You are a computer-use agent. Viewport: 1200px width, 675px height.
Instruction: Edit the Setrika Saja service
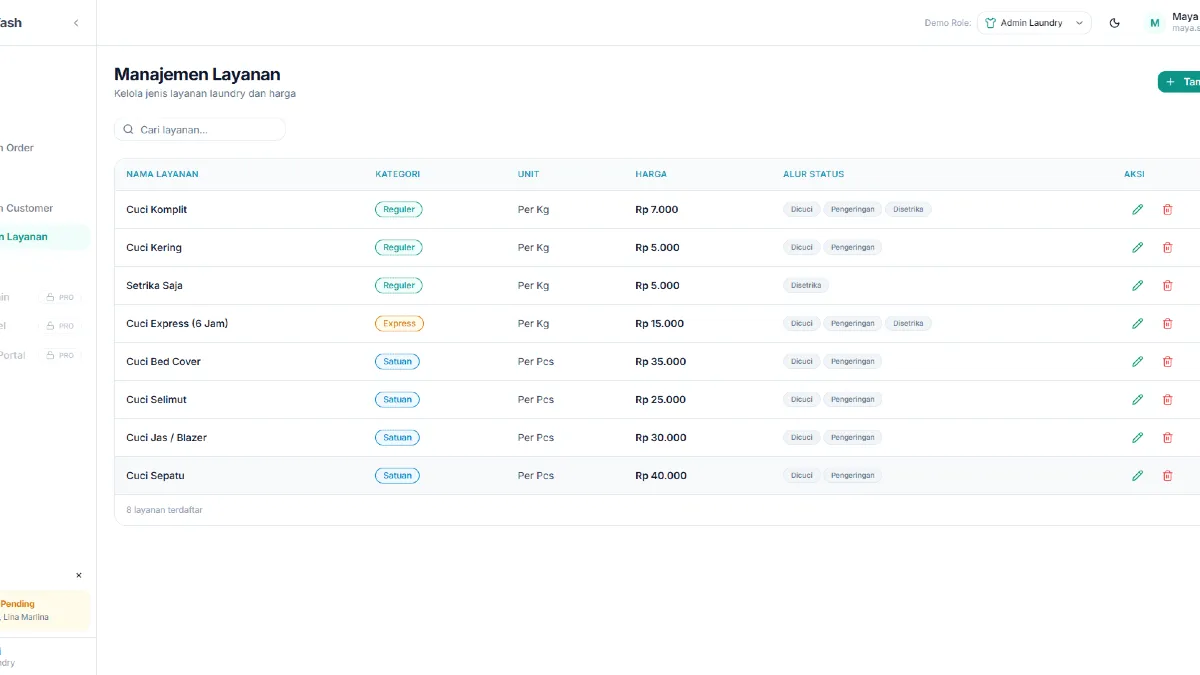tap(1137, 285)
